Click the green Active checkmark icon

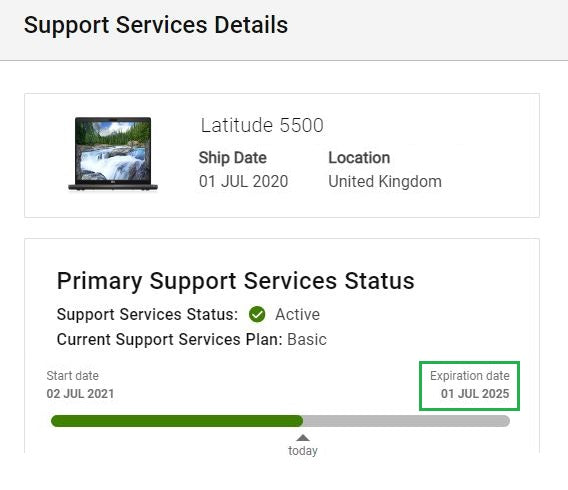(257, 314)
